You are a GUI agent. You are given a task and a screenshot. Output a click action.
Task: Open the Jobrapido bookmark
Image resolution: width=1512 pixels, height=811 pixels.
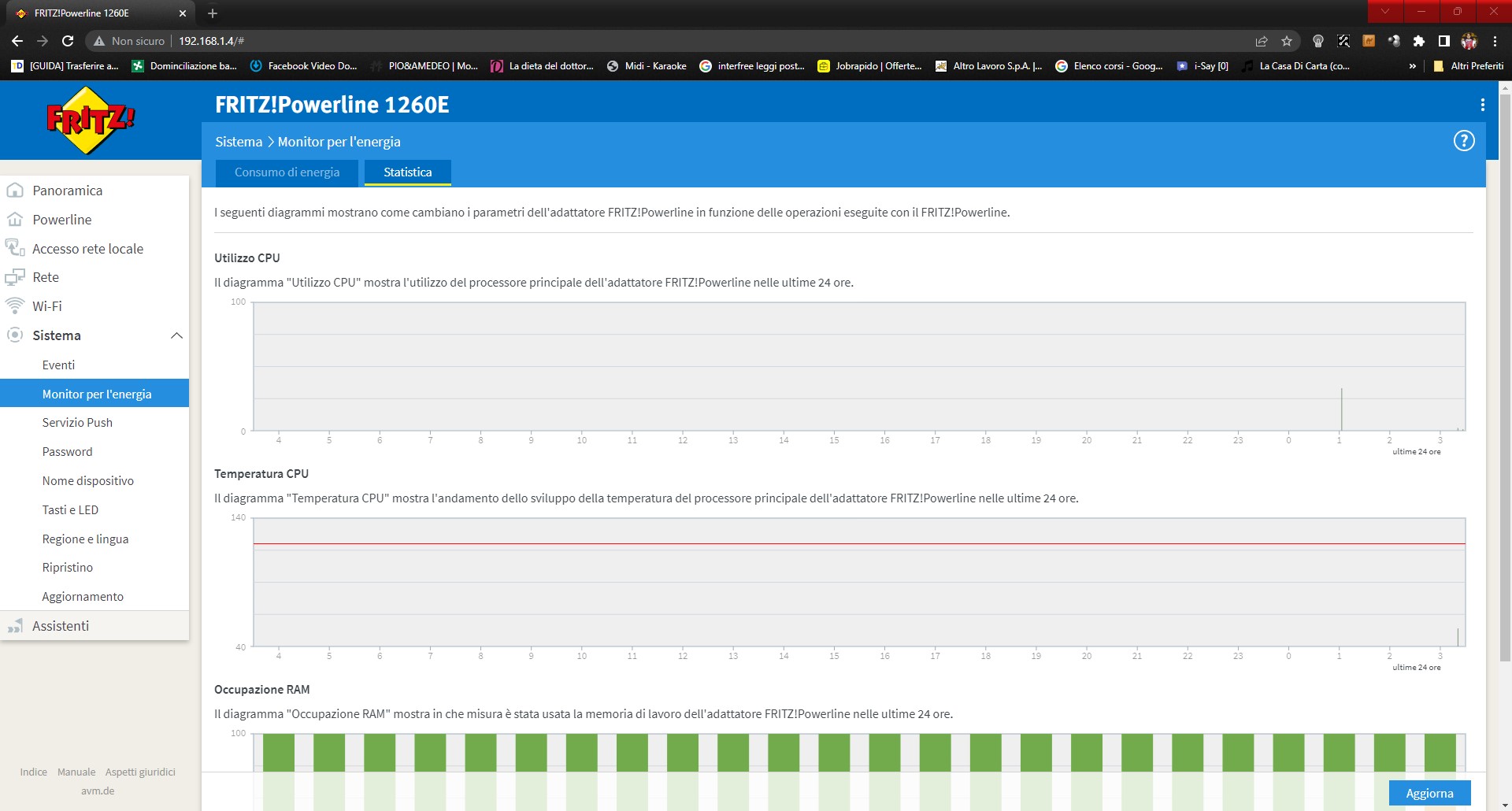point(869,66)
